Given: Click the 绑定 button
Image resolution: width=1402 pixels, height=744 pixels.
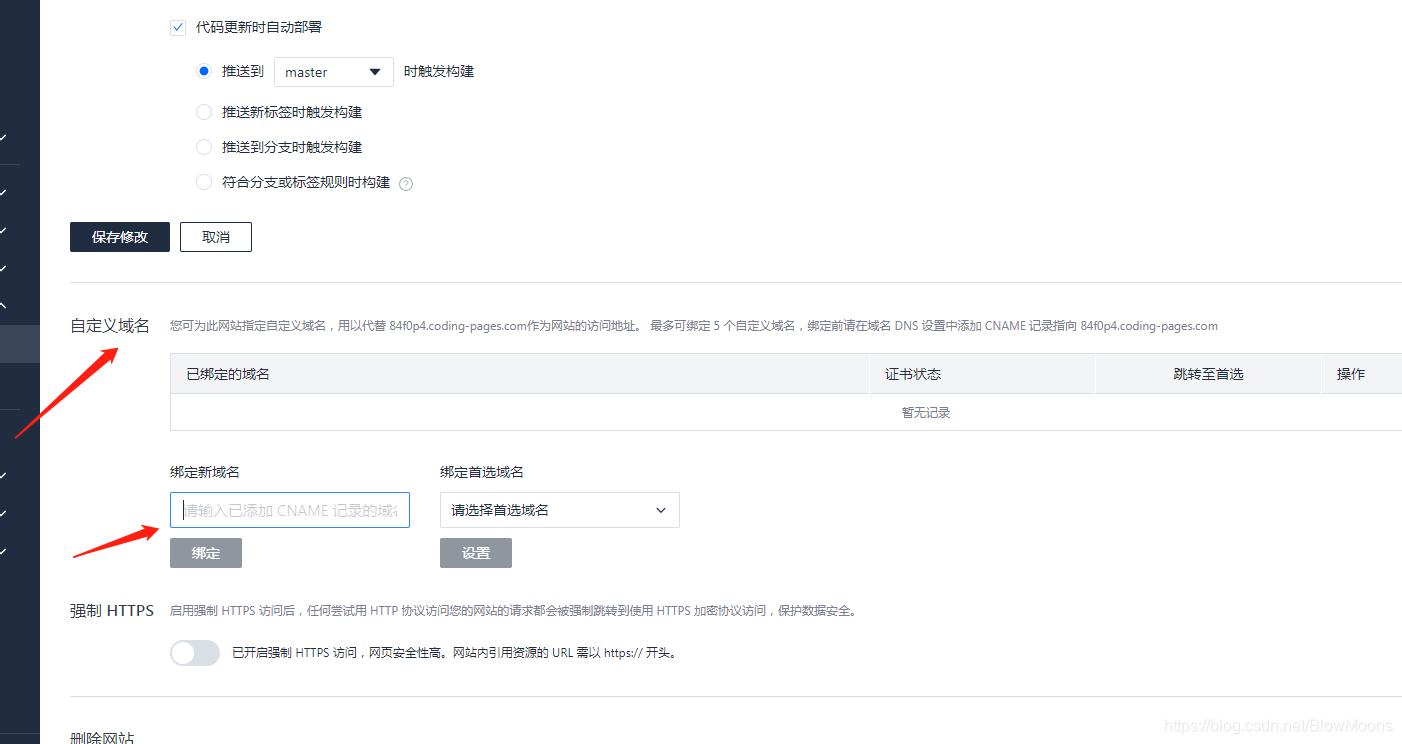Looking at the screenshot, I should 206,553.
